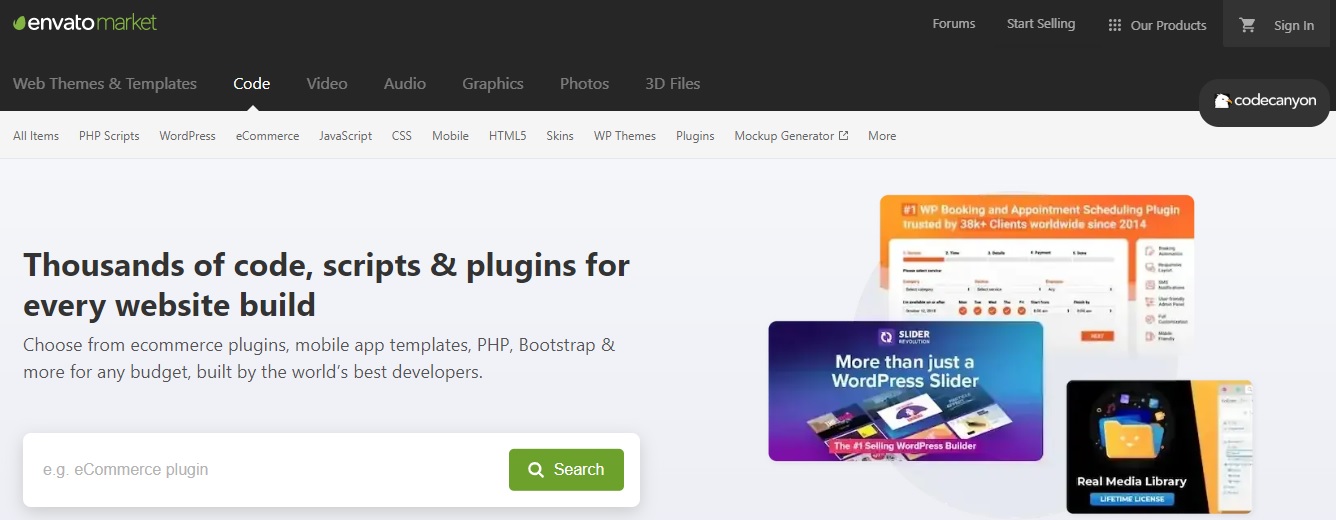
Task: Expand the More submenu
Action: (x=882, y=135)
